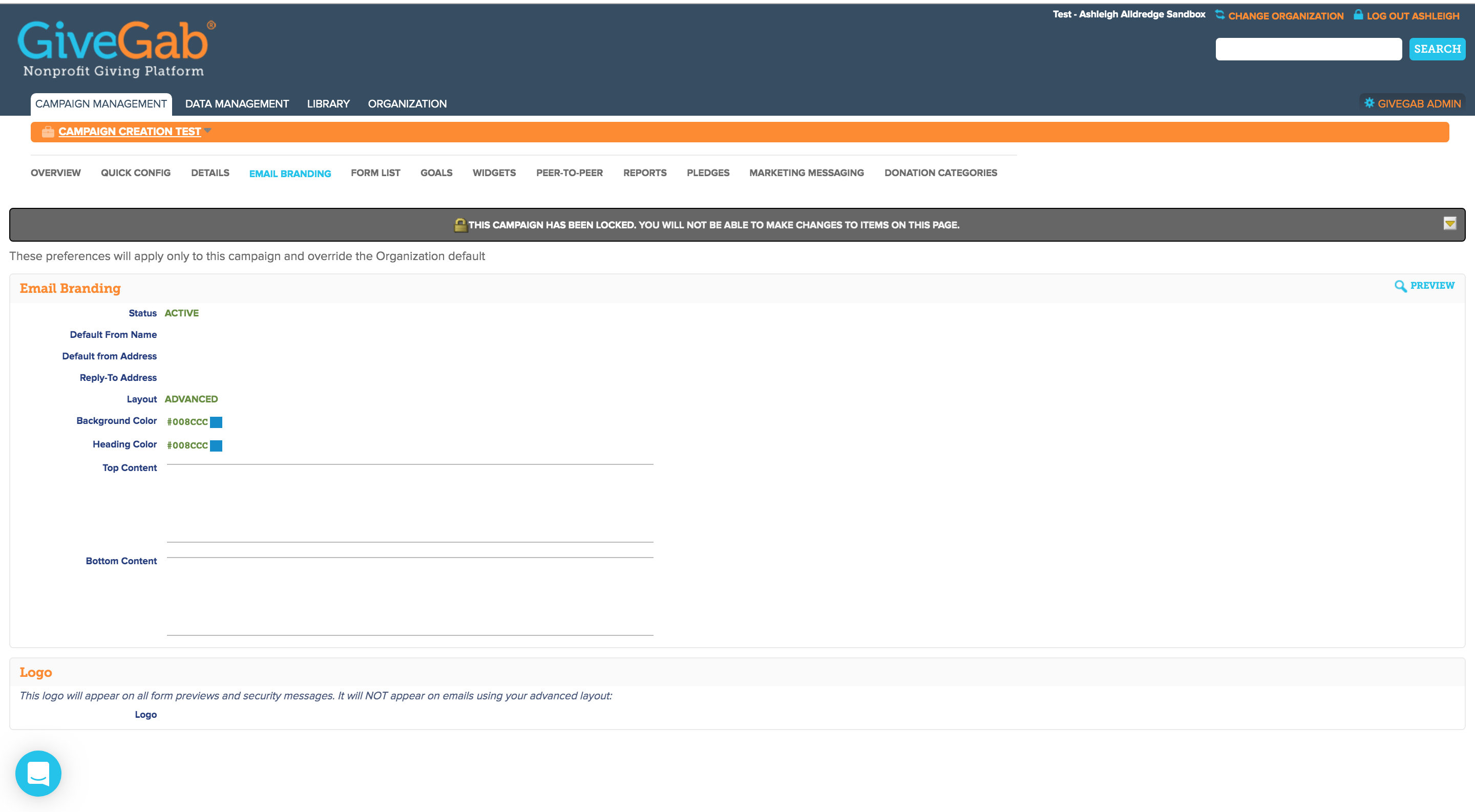Go to the Form List sub-tab
Viewport: 1475px width, 812px height.
click(375, 173)
